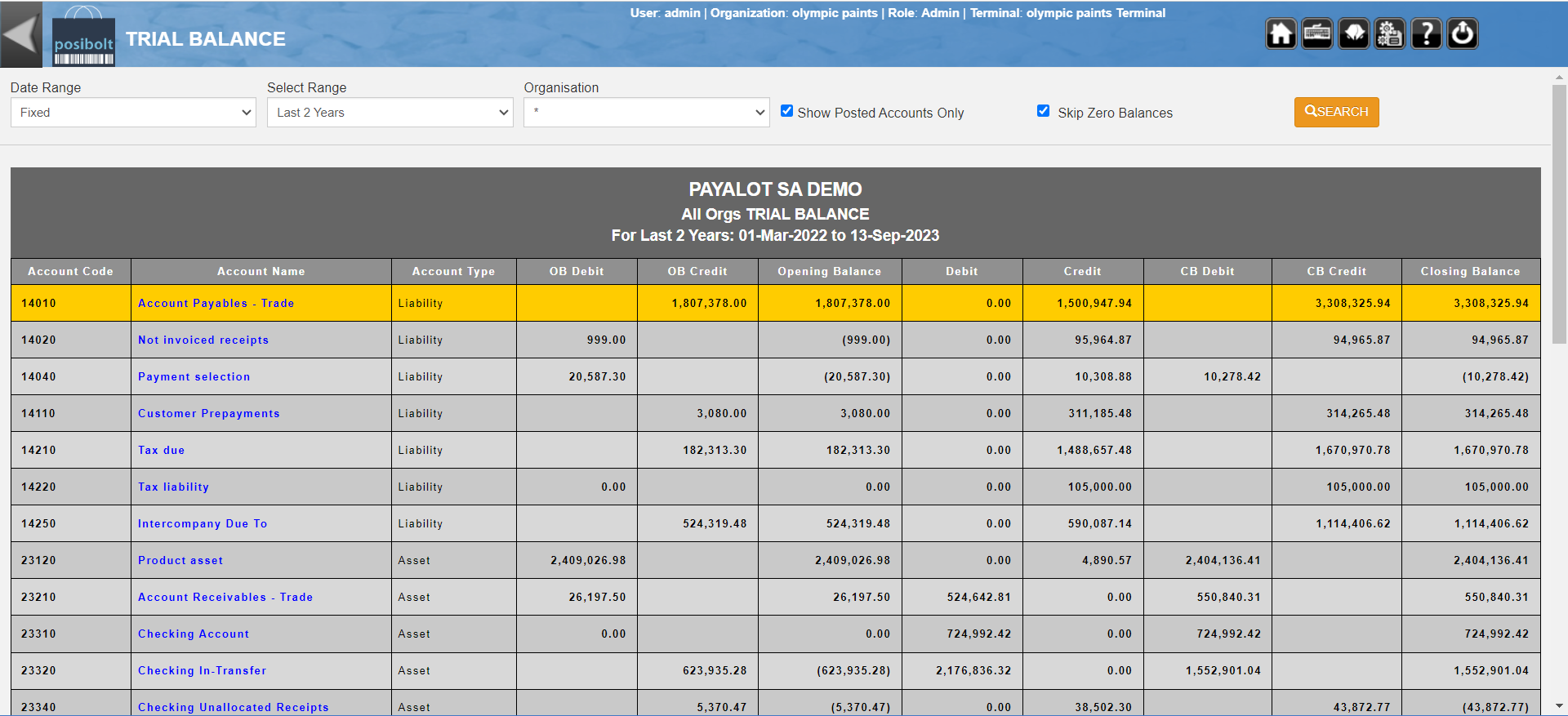Viewport: 1568px width, 716px height.
Task: Click the Closing Balance column header
Action: [x=1471, y=271]
